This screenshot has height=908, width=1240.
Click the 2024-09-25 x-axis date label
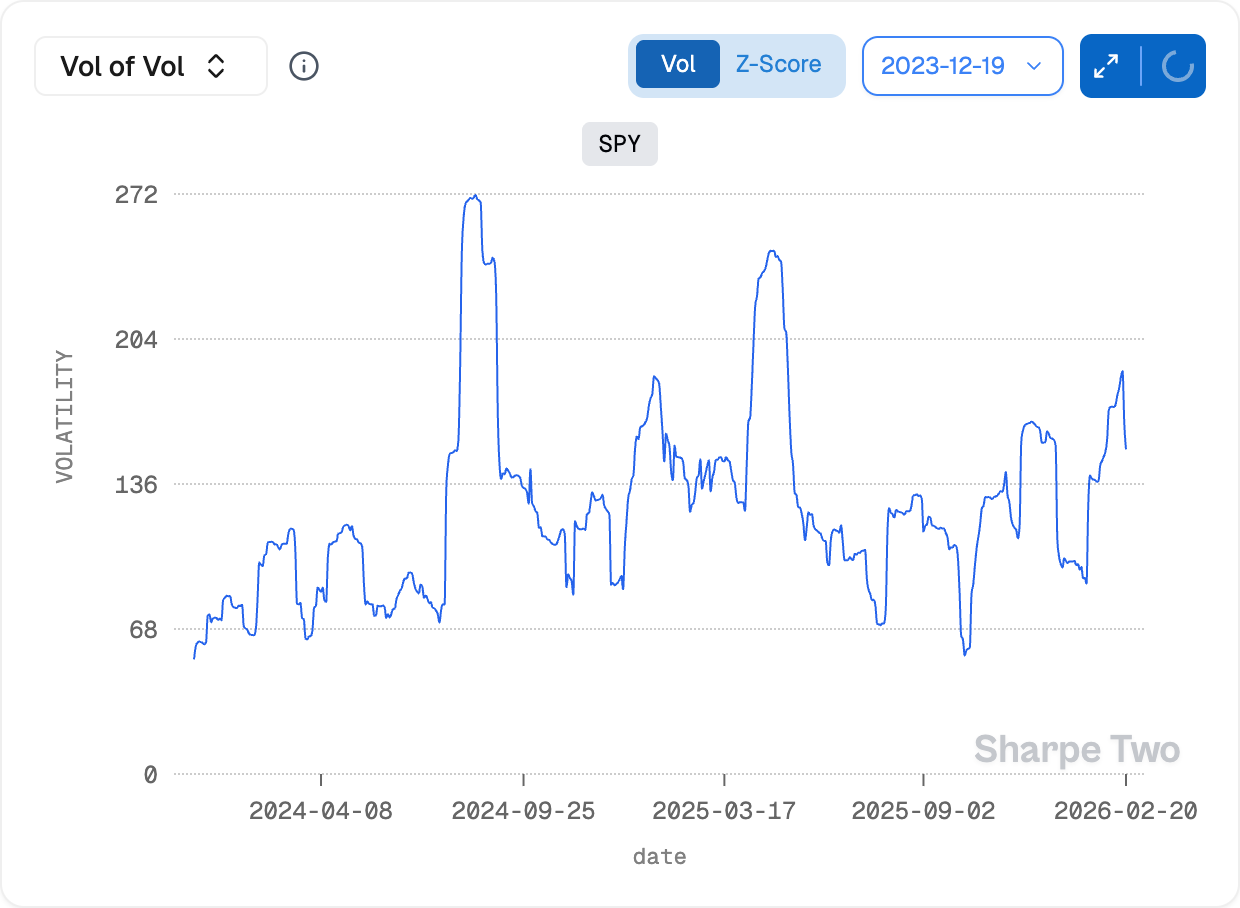[523, 811]
